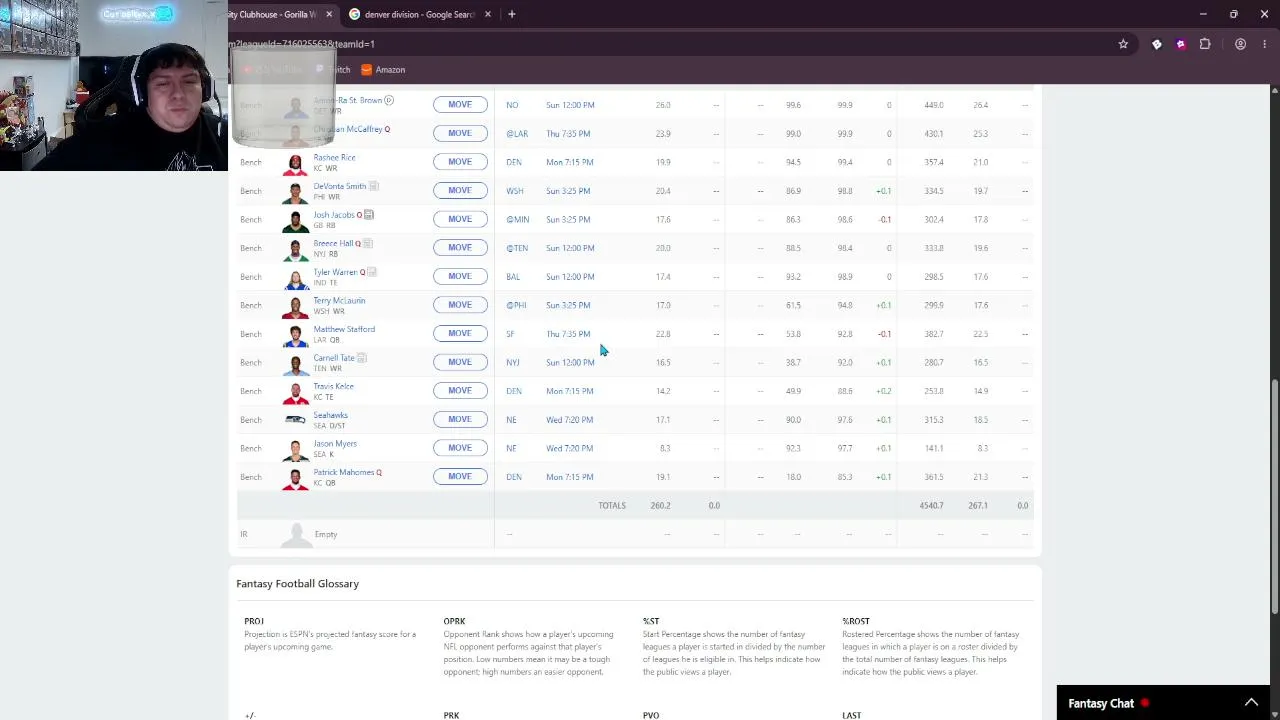Viewport: 1280px width, 720px height.
Task: Open the Chrome profile avatar icon
Action: pos(1240,44)
